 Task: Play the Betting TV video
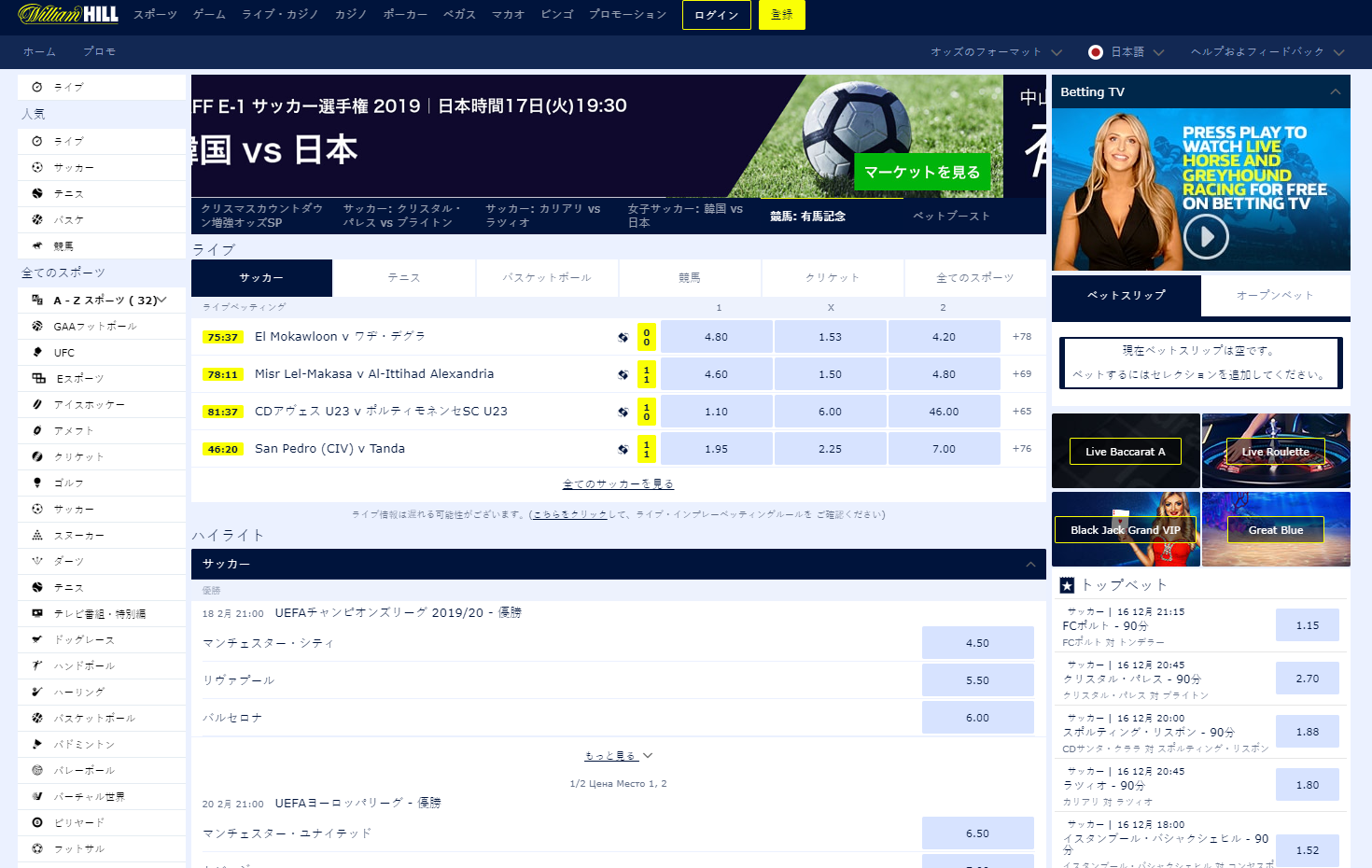point(1206,237)
